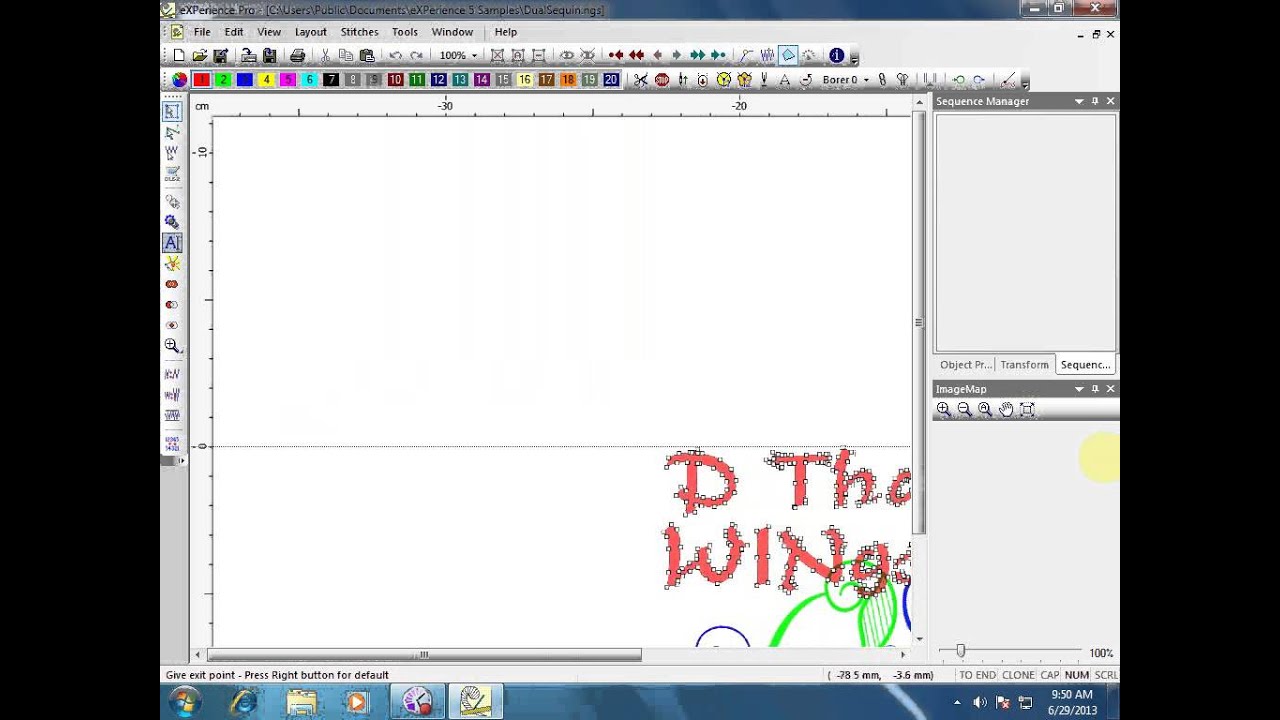The height and width of the screenshot is (720, 1280).
Task: Open Sequence Manager panel options arrow
Action: [x=1079, y=101]
